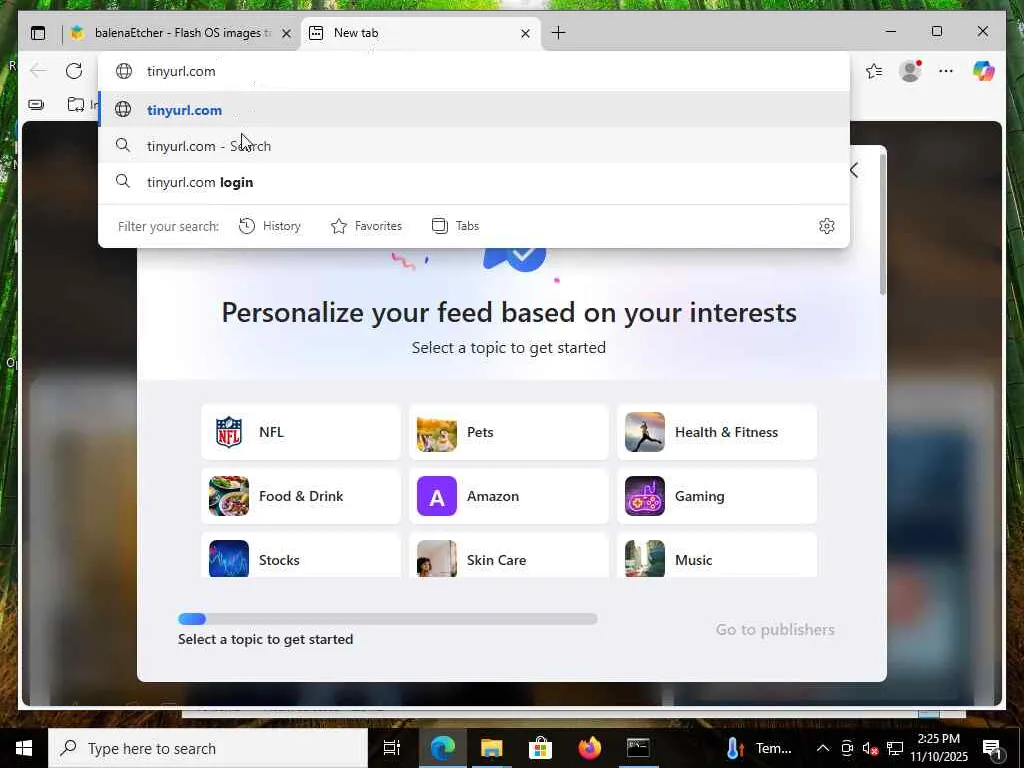Open Microsoft Store from taskbar
The width and height of the screenshot is (1024, 768).
[540, 748]
